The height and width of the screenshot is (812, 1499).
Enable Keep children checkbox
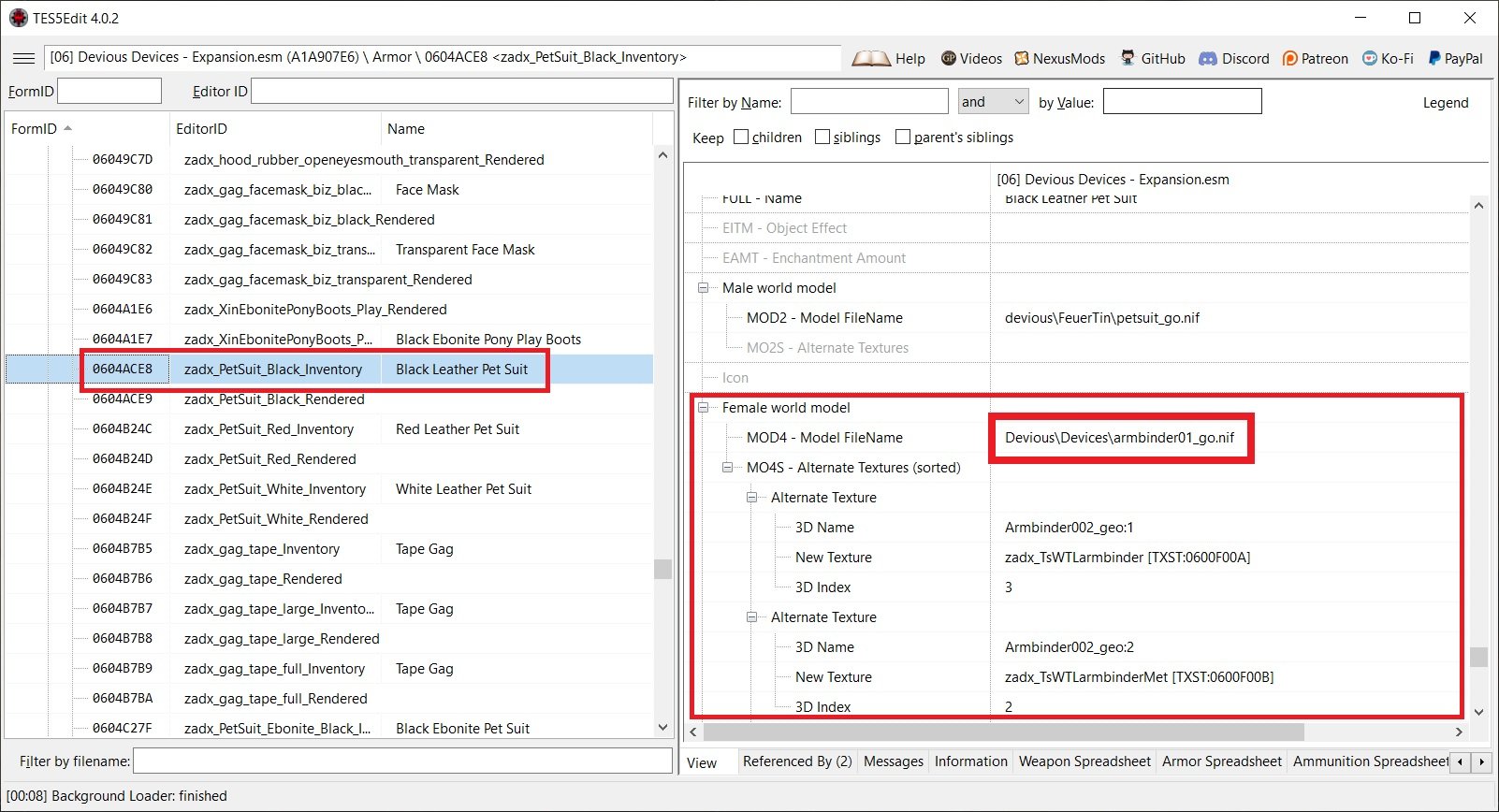click(x=741, y=137)
